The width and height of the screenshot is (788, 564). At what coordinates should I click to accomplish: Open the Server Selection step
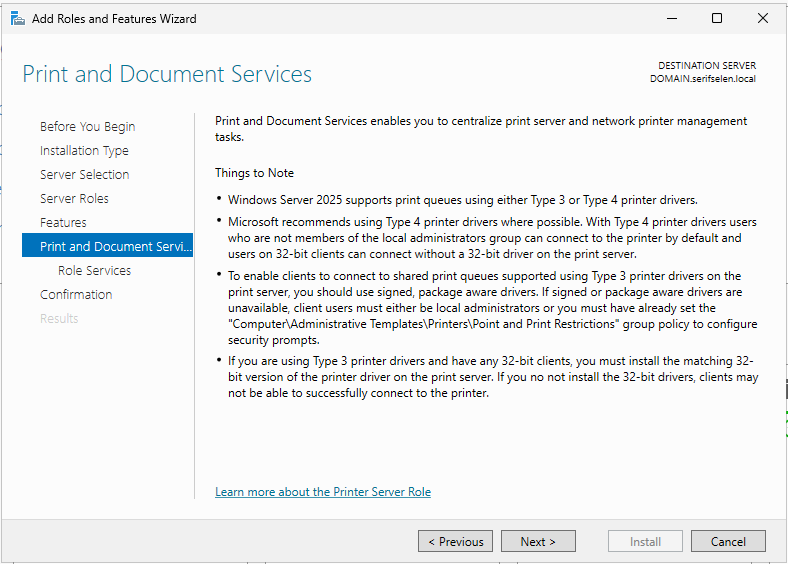(84, 175)
